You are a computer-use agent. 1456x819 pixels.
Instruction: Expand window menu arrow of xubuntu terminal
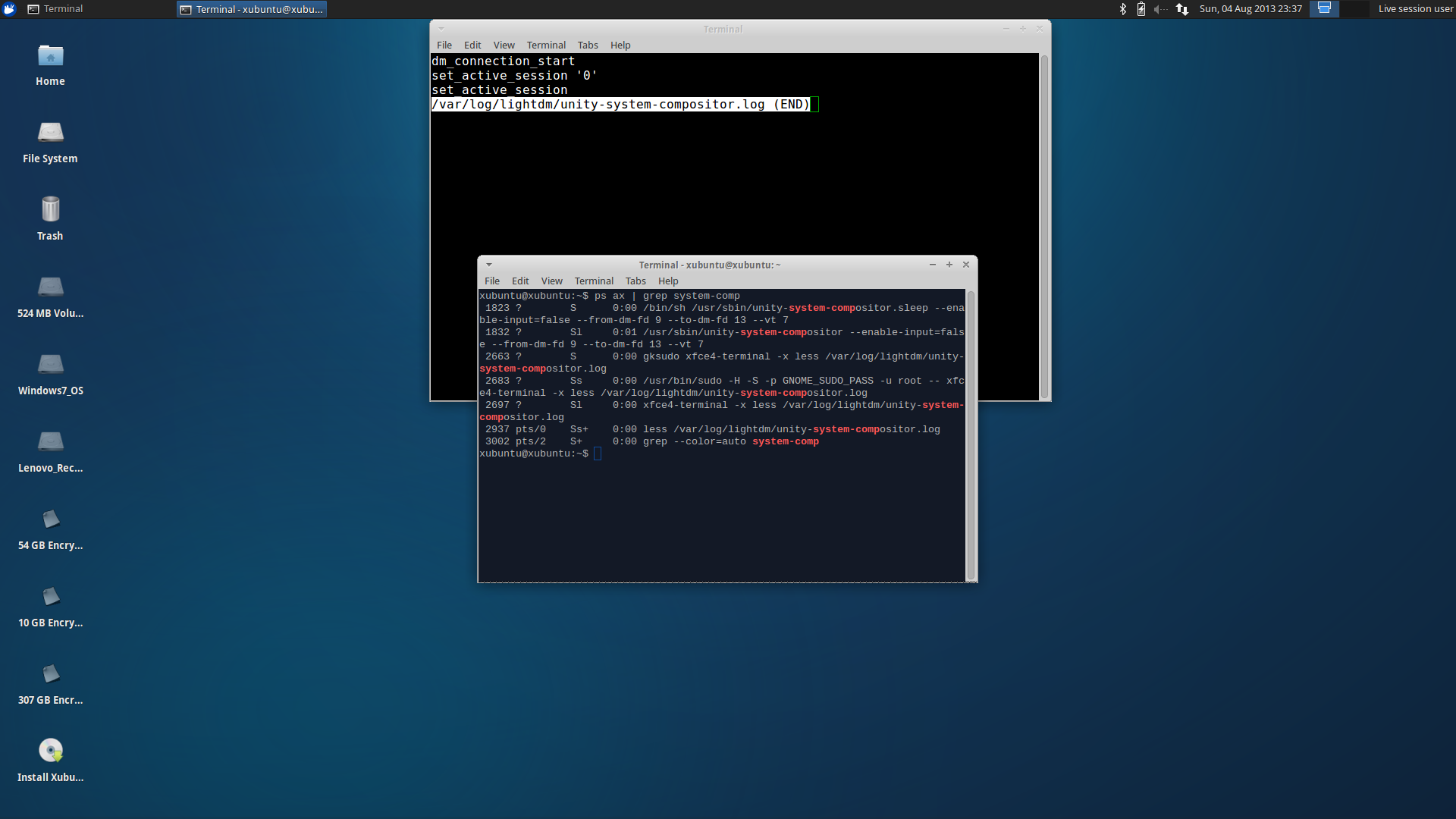[x=489, y=265]
